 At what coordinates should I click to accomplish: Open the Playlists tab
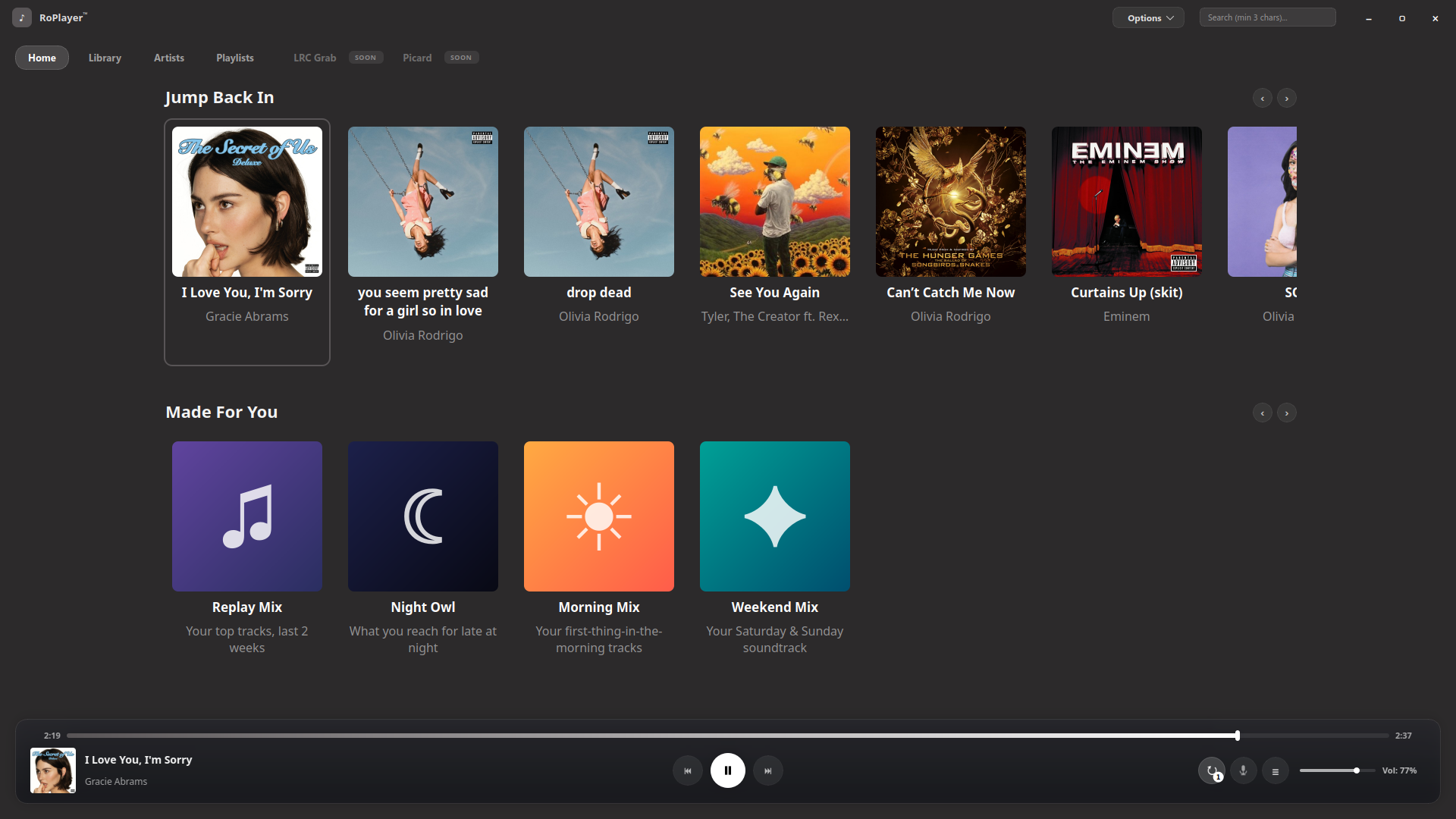[x=235, y=58]
